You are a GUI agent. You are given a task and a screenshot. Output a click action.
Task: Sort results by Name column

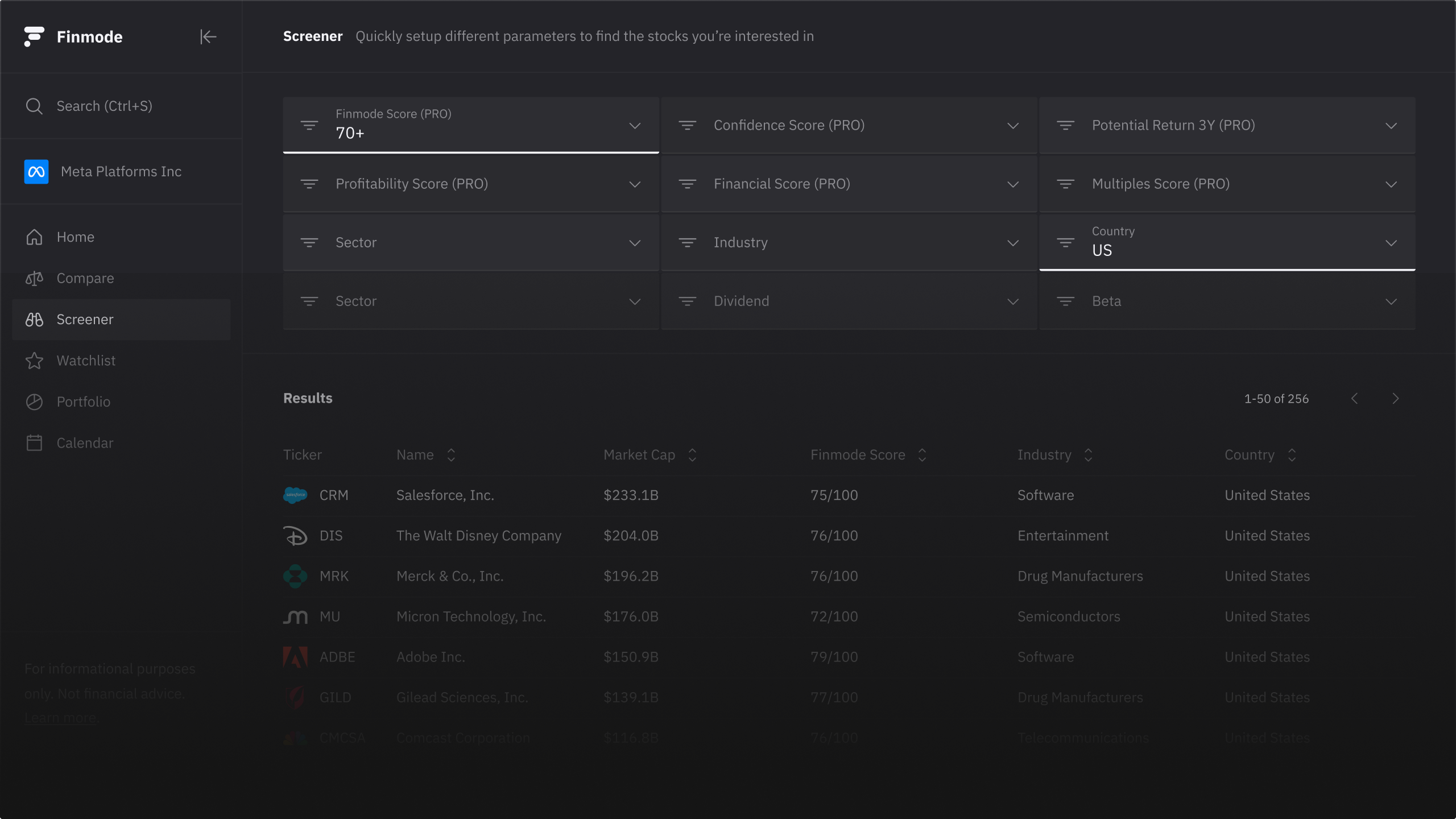click(x=451, y=455)
